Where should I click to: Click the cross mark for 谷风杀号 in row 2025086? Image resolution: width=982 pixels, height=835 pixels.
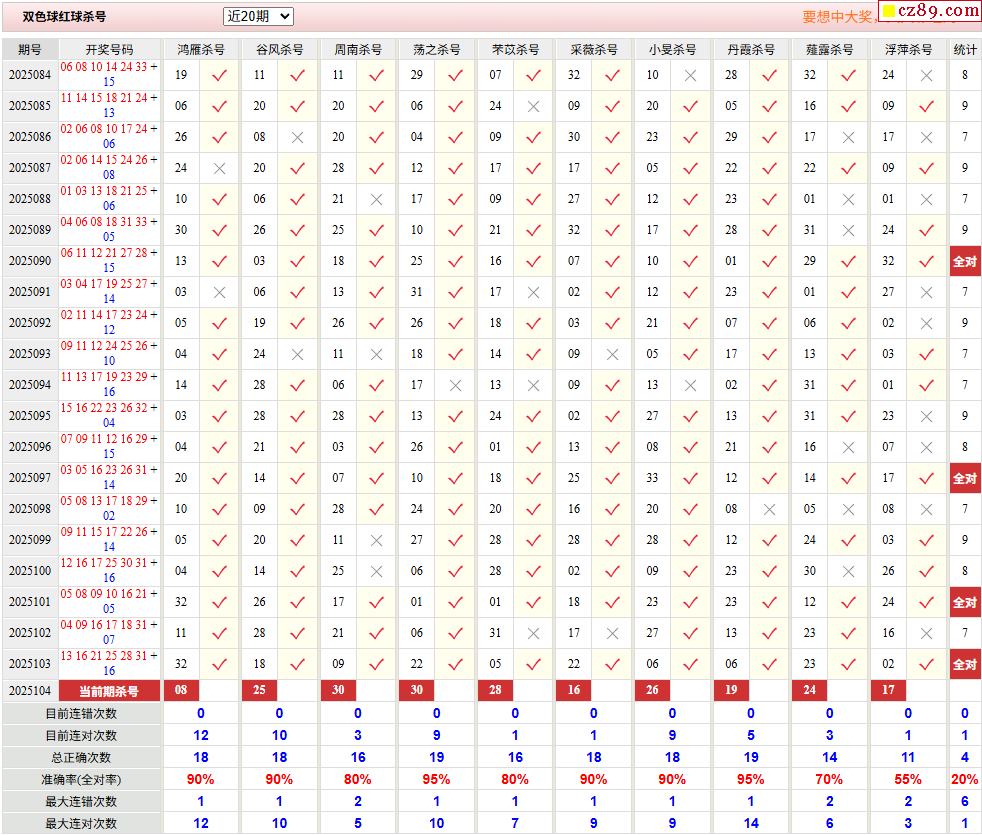click(297, 137)
